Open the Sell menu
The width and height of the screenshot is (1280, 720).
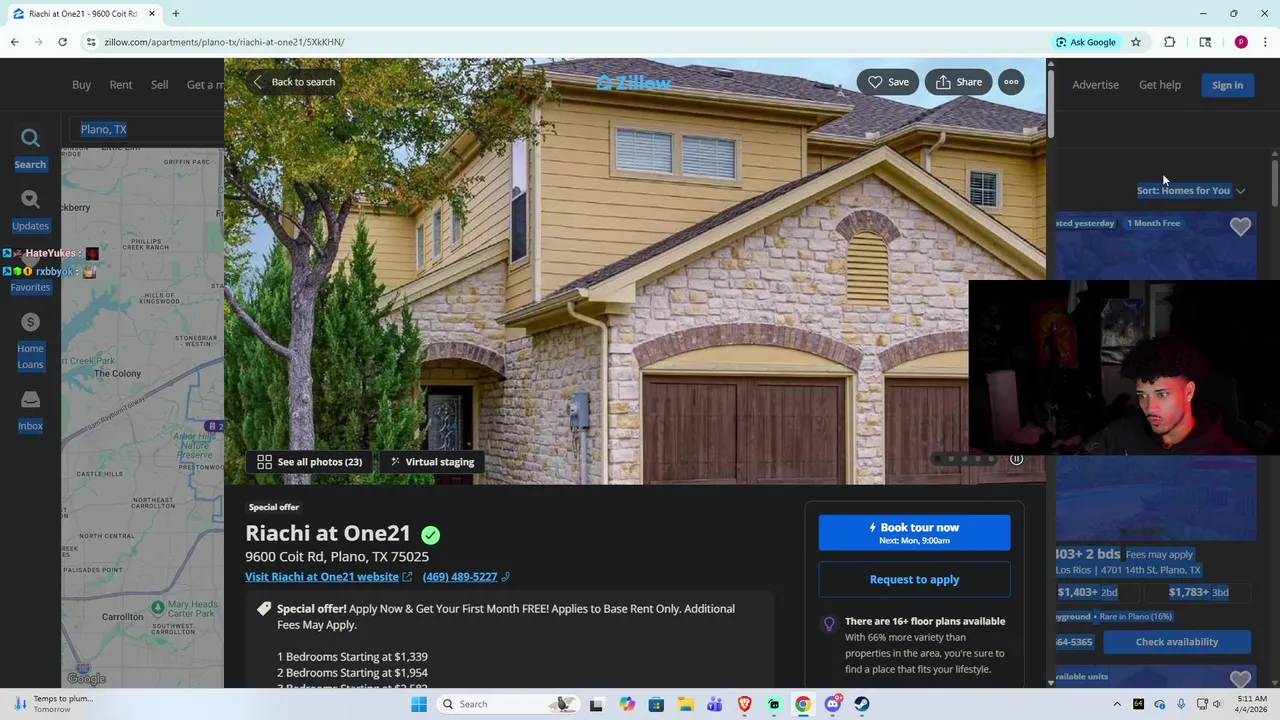(x=159, y=85)
